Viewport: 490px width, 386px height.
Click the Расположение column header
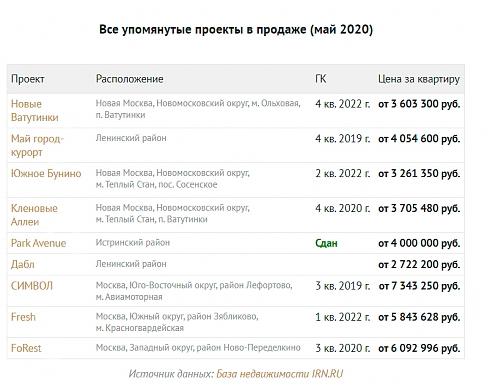(x=129, y=79)
